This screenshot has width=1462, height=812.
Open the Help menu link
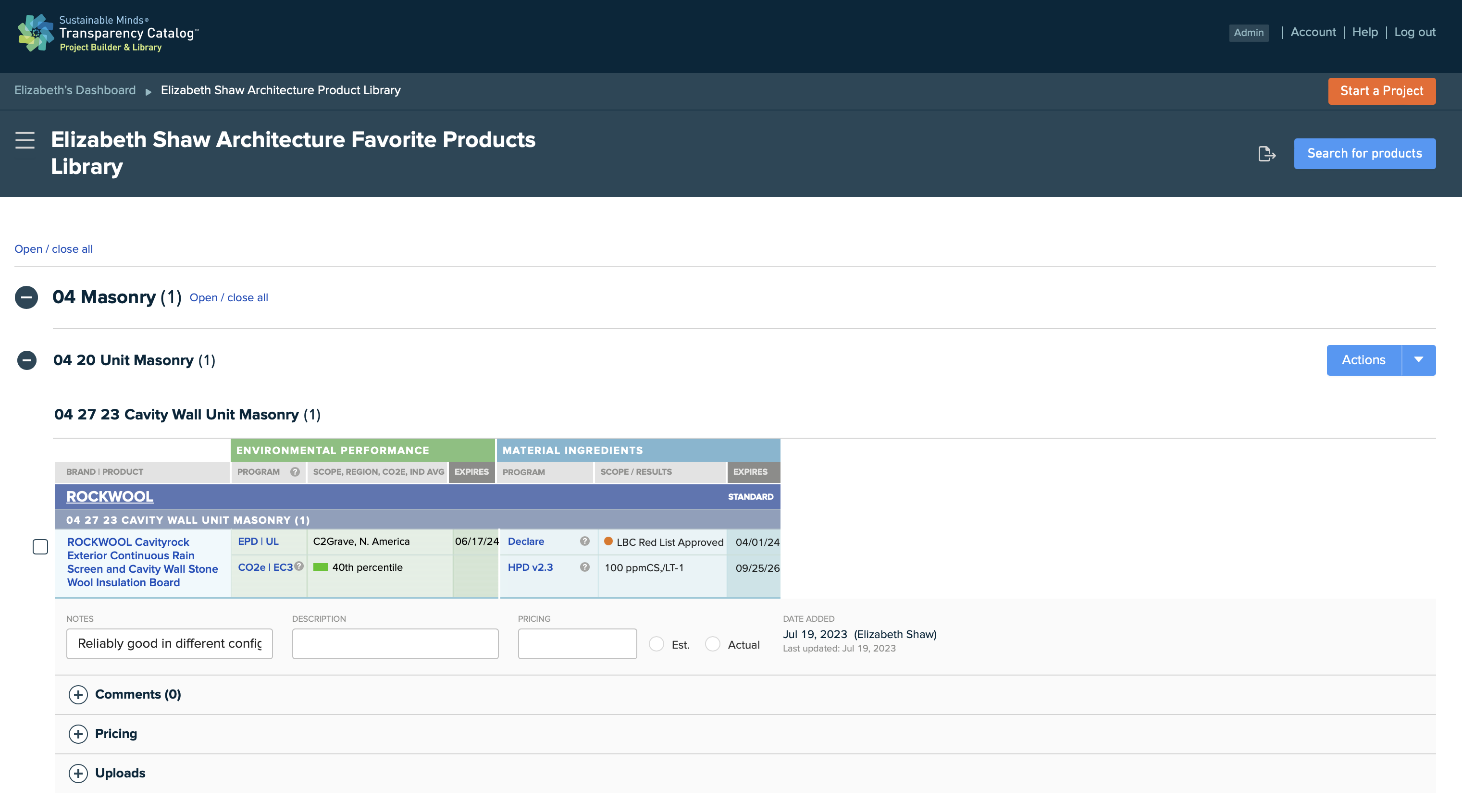coord(1365,32)
